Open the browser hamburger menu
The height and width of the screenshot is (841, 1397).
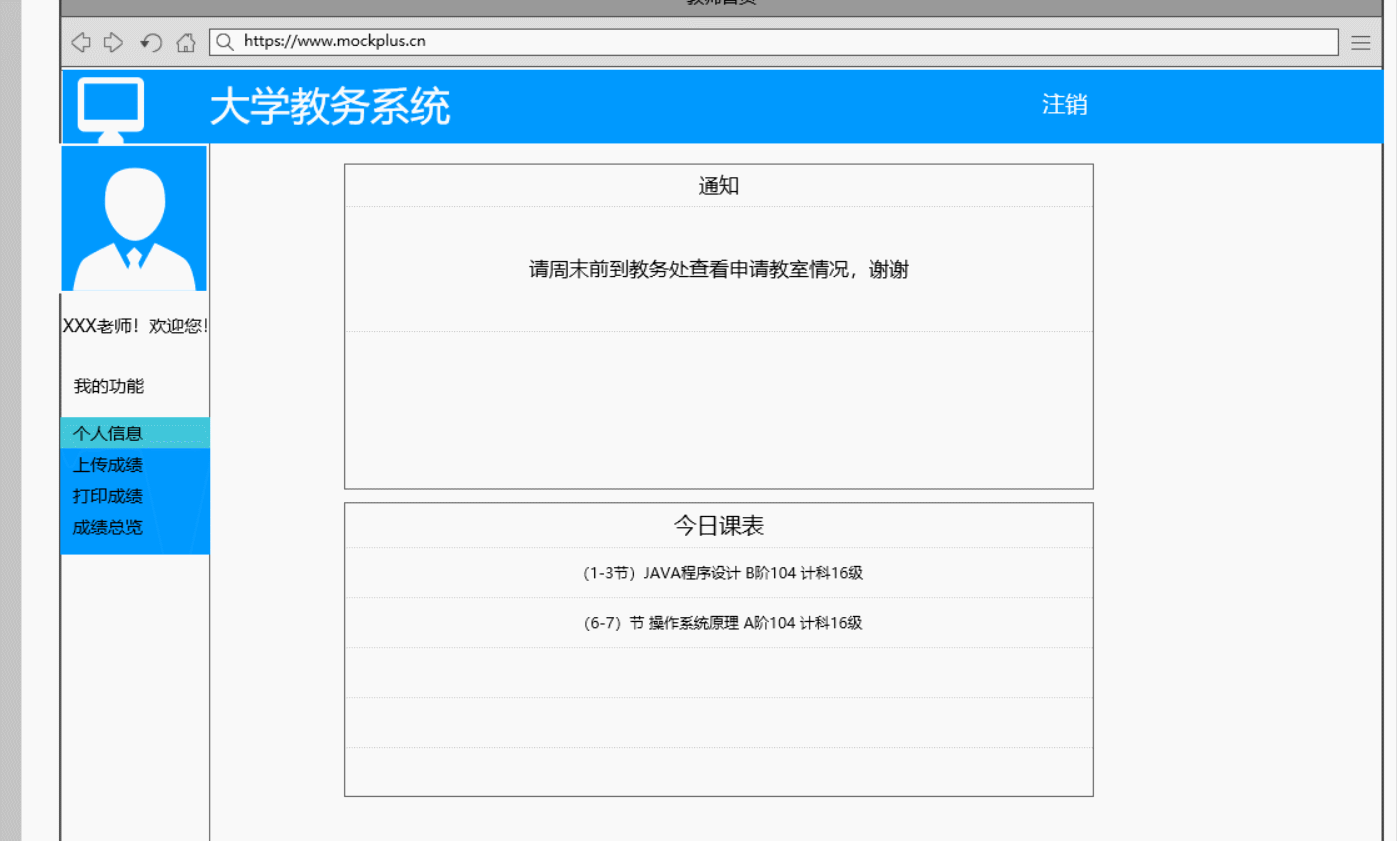coord(1361,42)
